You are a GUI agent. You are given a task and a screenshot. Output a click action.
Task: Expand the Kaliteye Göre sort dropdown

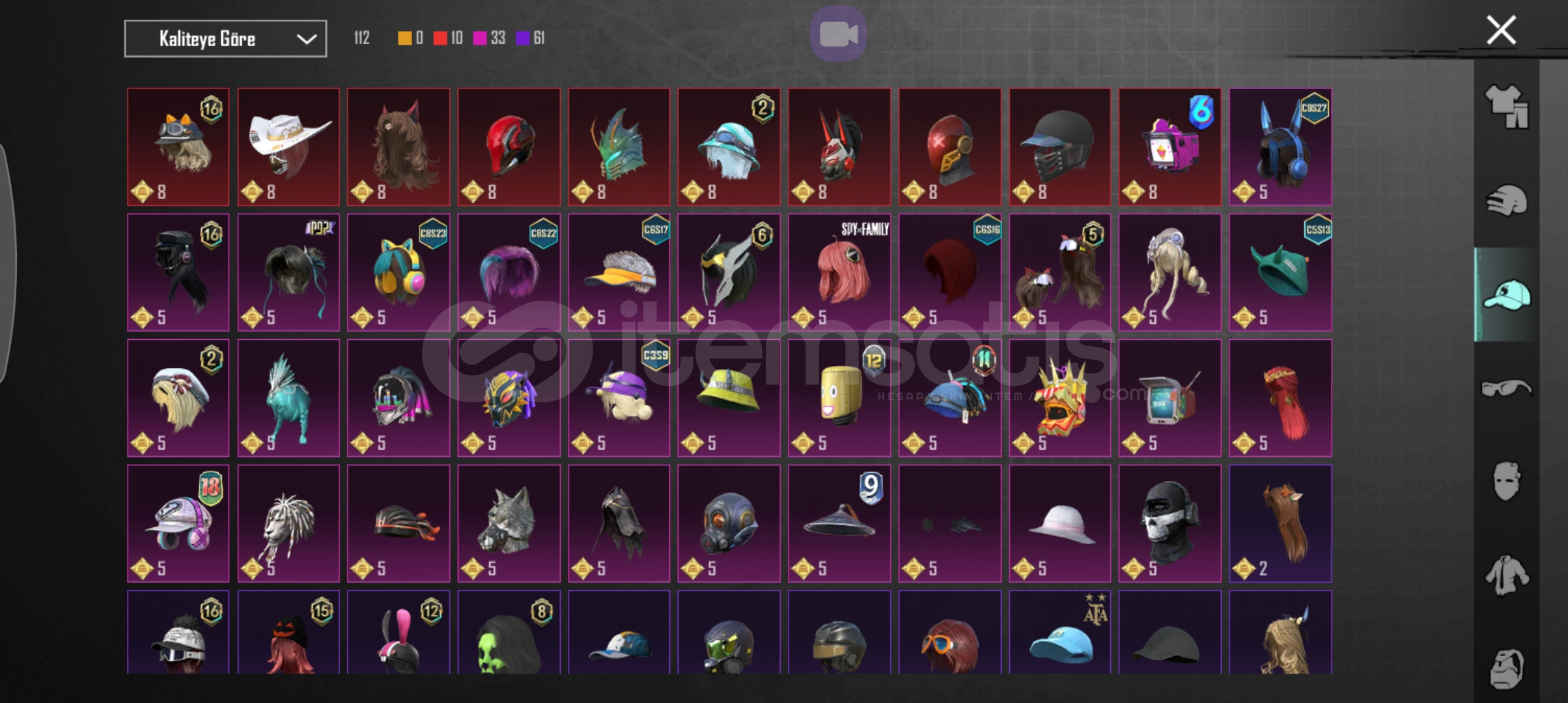[x=225, y=39]
